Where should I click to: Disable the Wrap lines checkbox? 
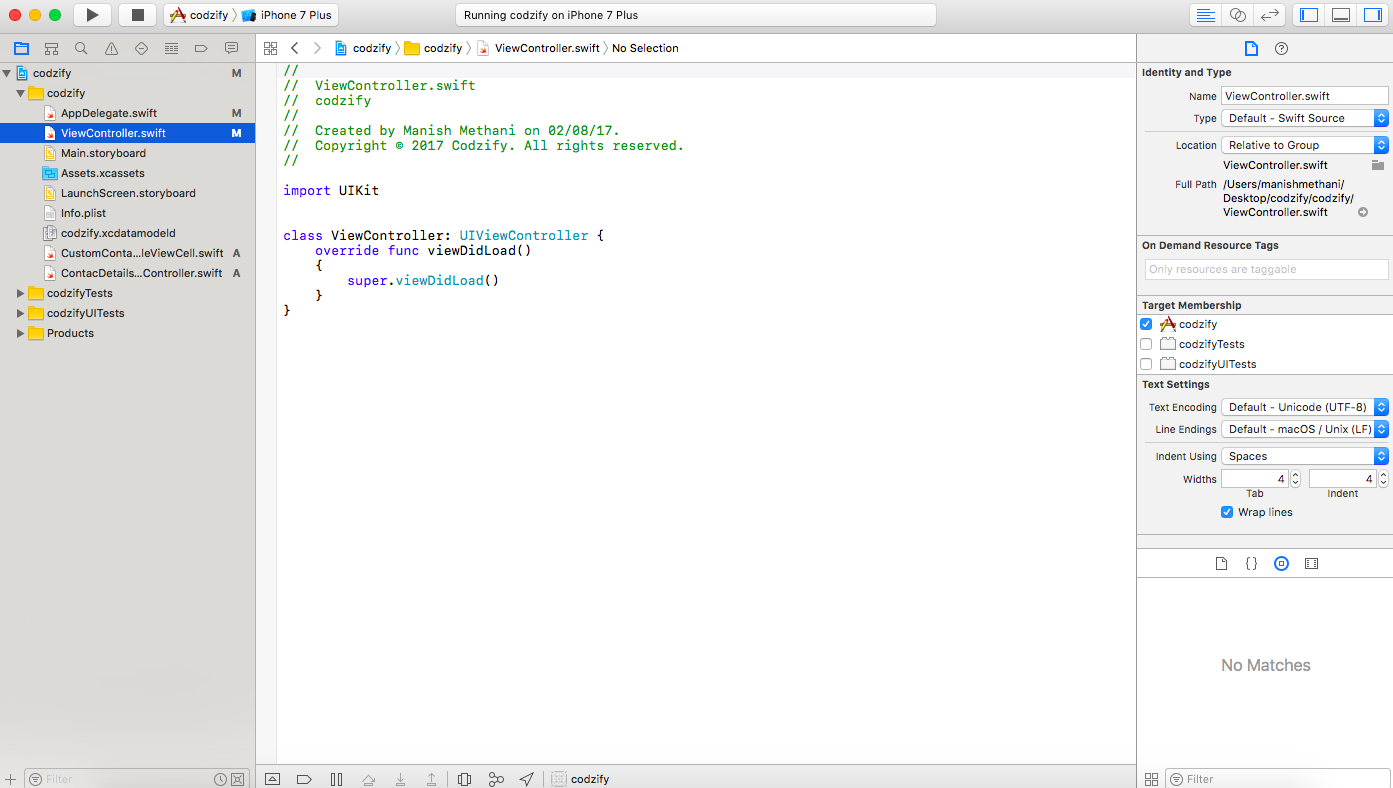[1227, 512]
